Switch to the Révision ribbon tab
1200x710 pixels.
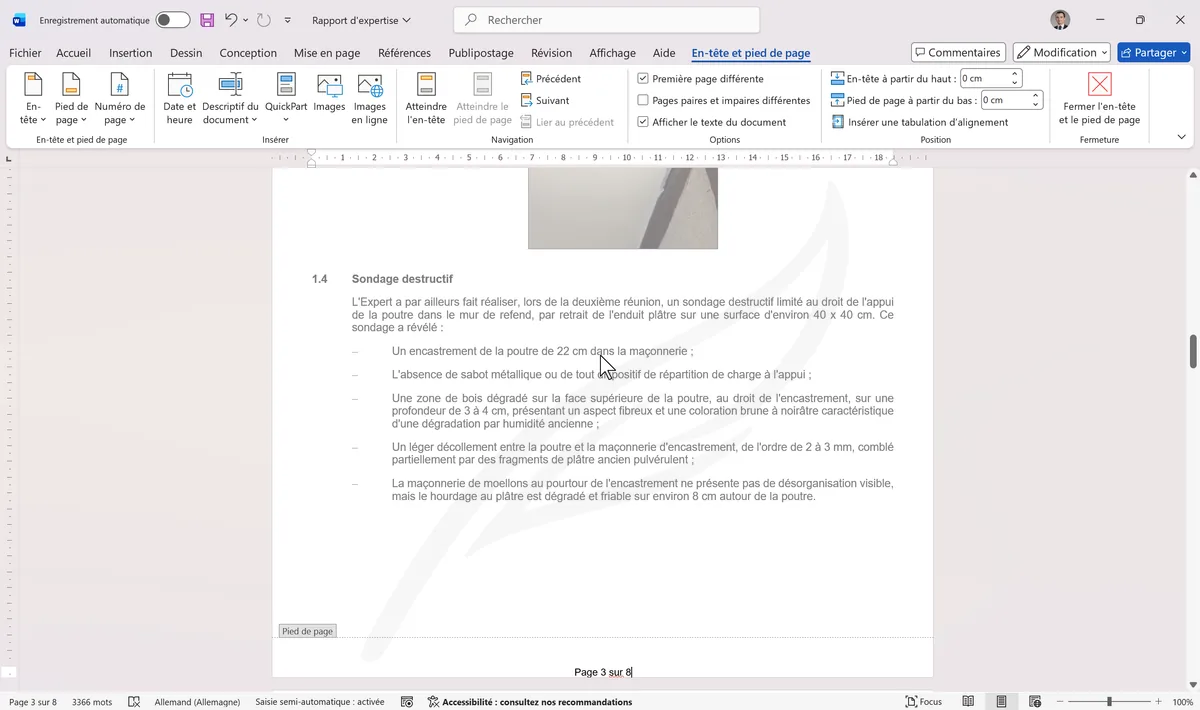point(551,53)
